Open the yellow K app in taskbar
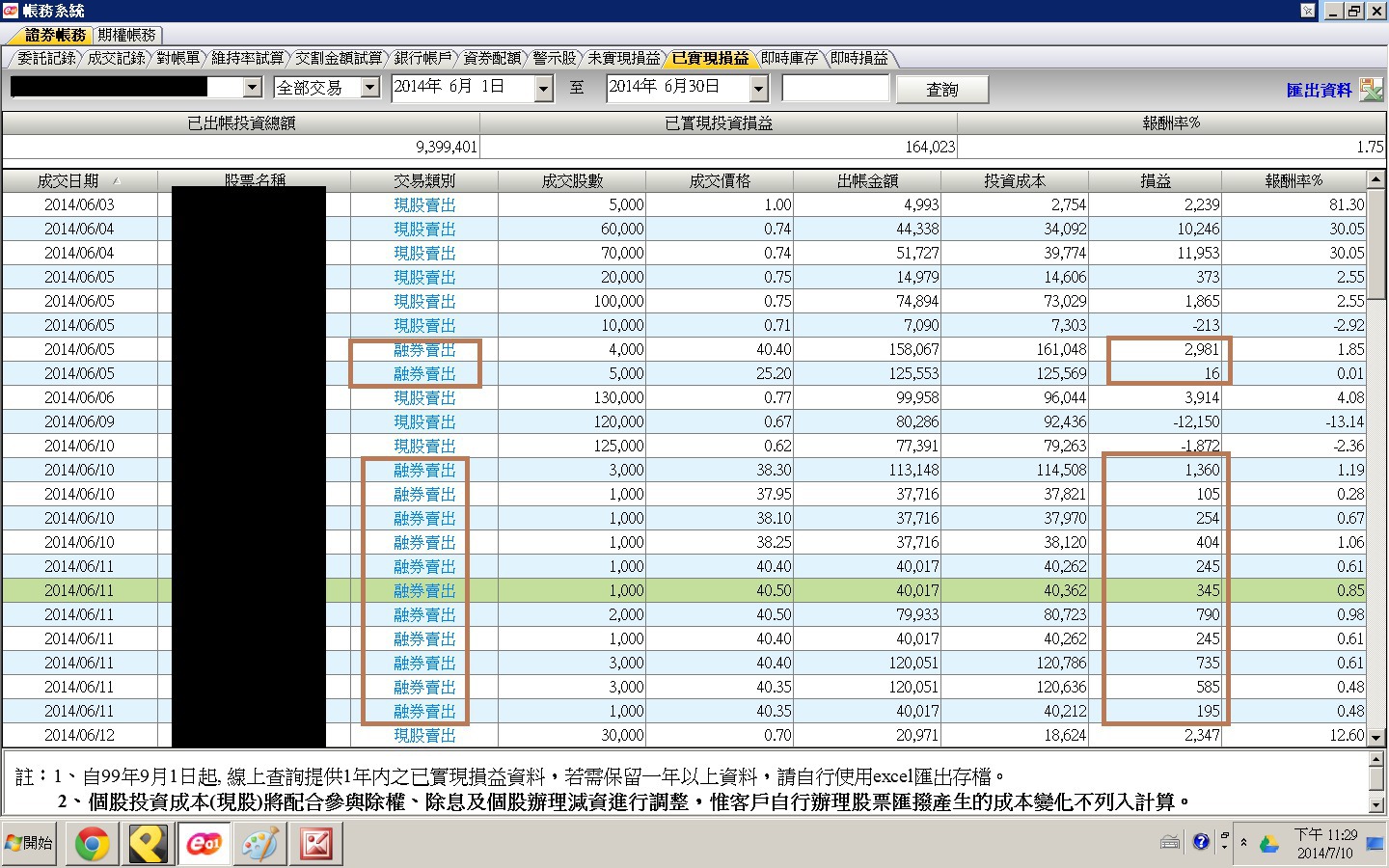 [148, 845]
